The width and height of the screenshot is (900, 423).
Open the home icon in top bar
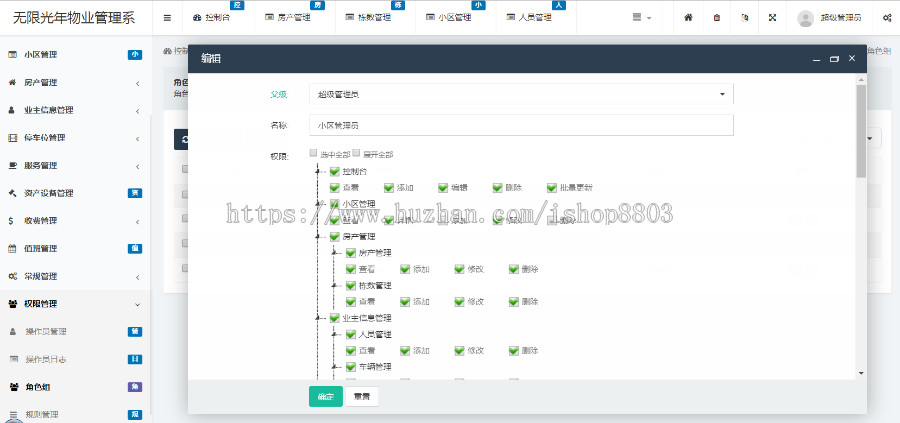click(688, 18)
